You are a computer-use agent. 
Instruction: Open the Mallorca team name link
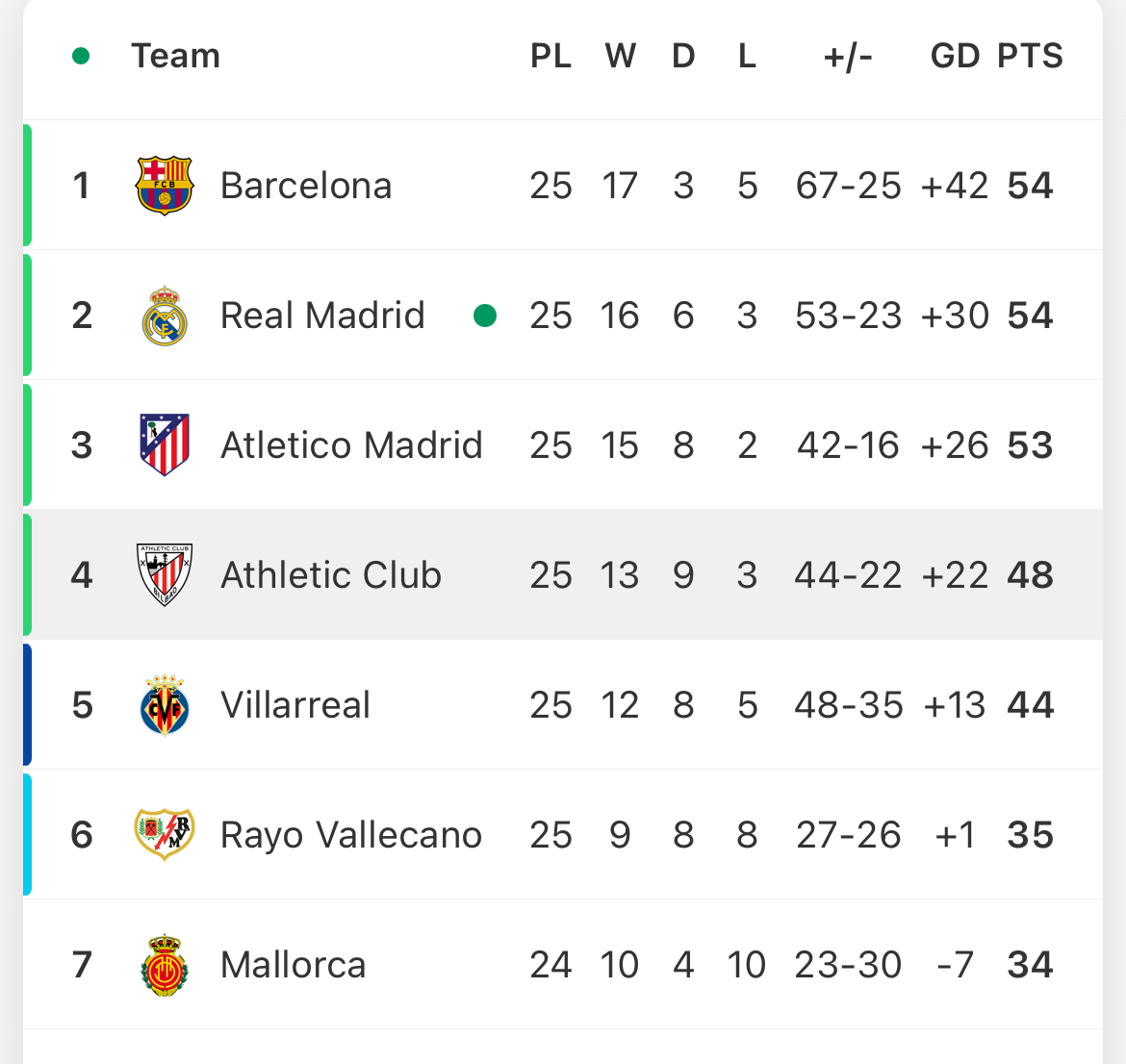(293, 965)
